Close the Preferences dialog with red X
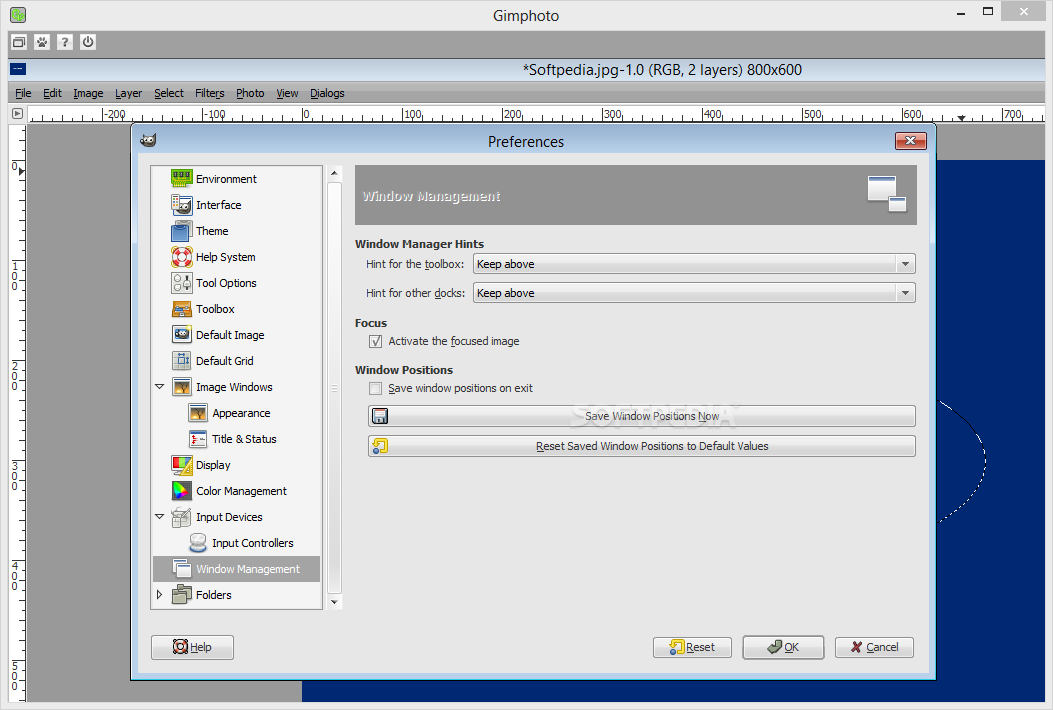 [911, 140]
